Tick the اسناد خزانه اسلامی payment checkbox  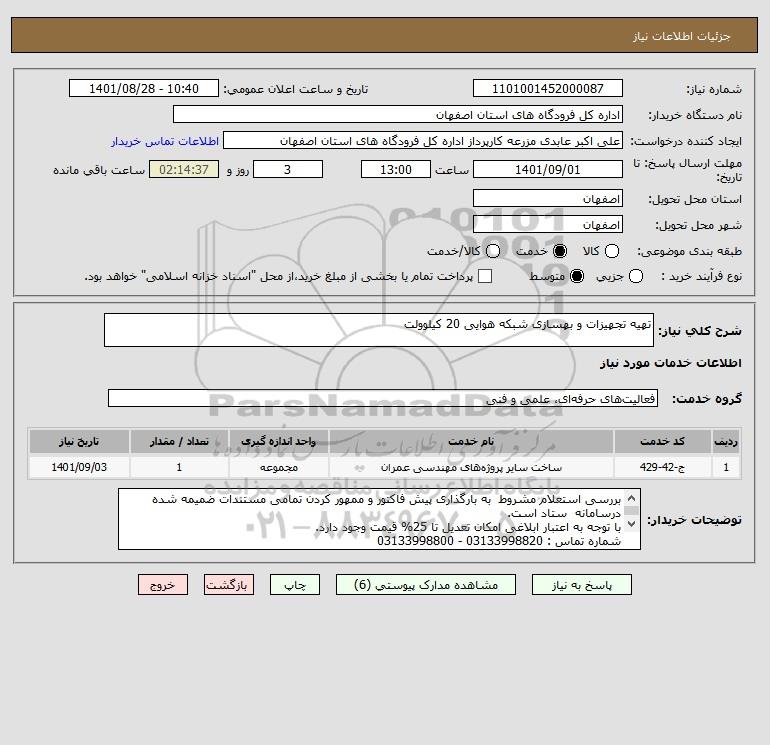(485, 276)
